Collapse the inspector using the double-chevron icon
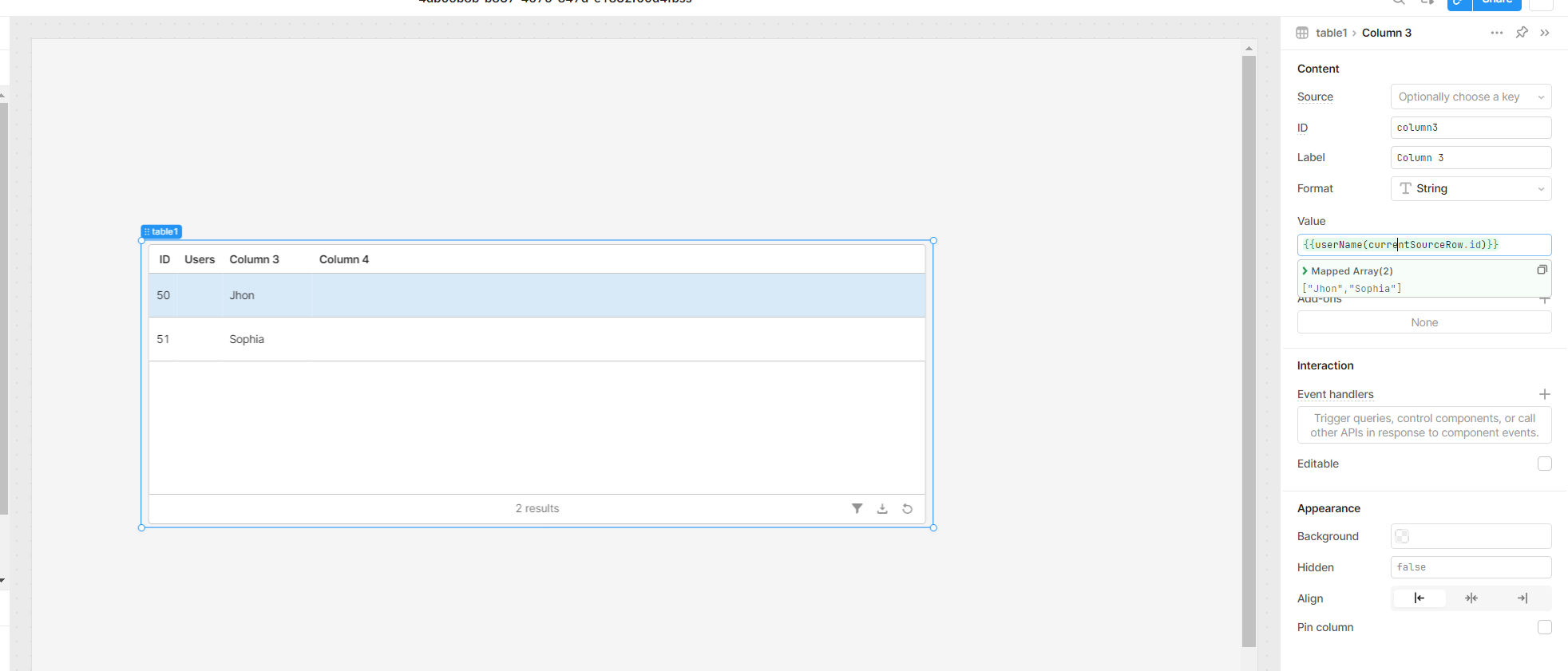This screenshot has height=671, width=1568. 1545,33
